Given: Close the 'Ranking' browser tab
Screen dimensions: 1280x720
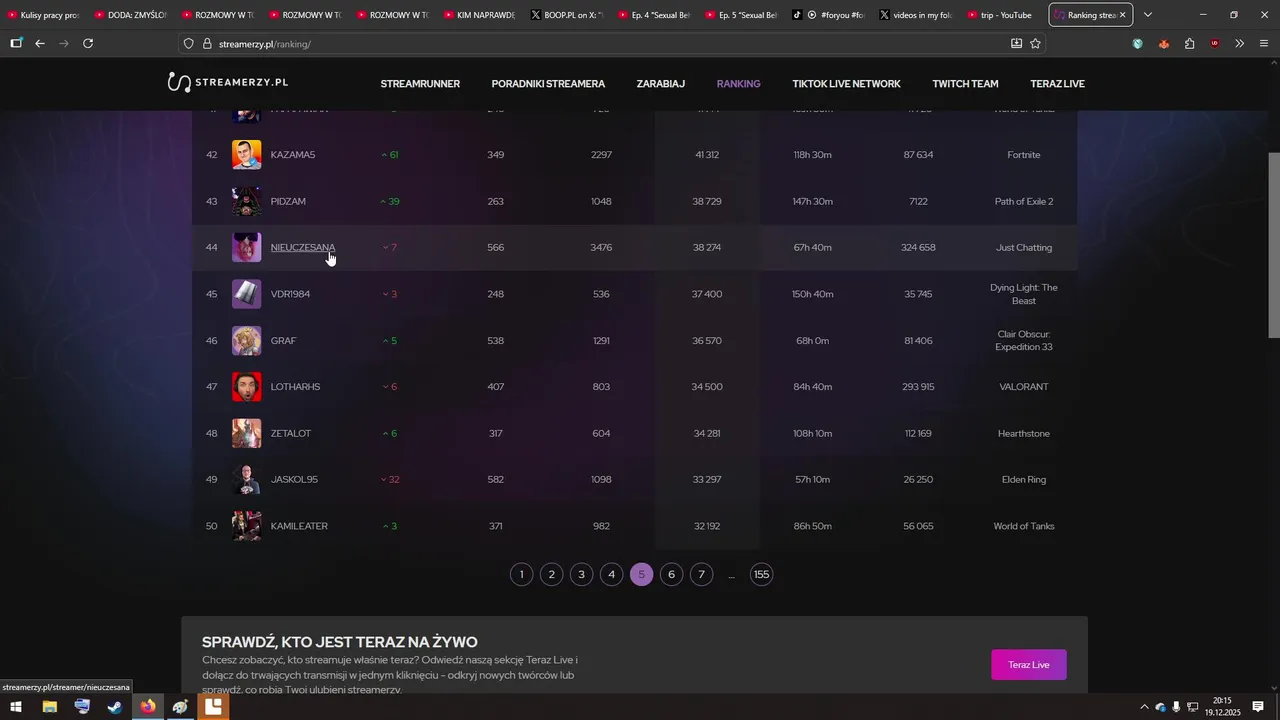Looking at the screenshot, I should 1122,15.
